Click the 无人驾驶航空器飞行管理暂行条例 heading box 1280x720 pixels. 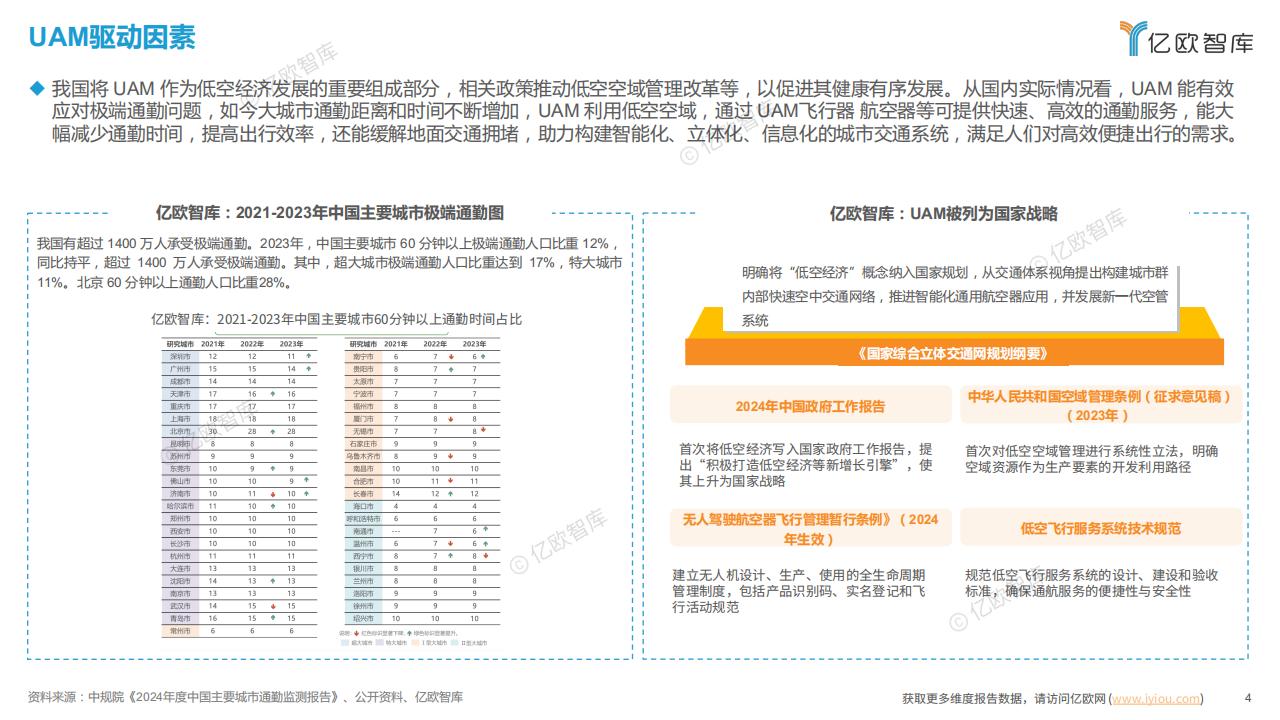tap(810, 528)
